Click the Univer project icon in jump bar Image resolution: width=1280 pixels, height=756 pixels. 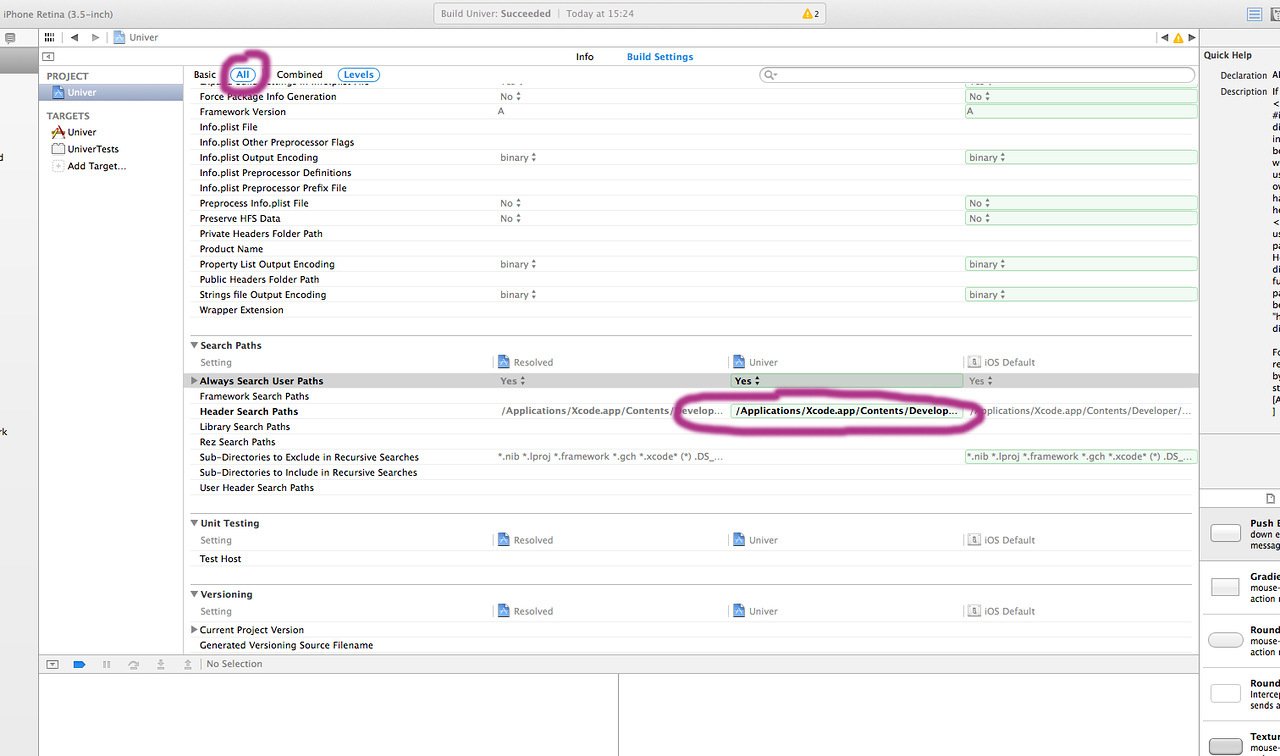(x=120, y=37)
